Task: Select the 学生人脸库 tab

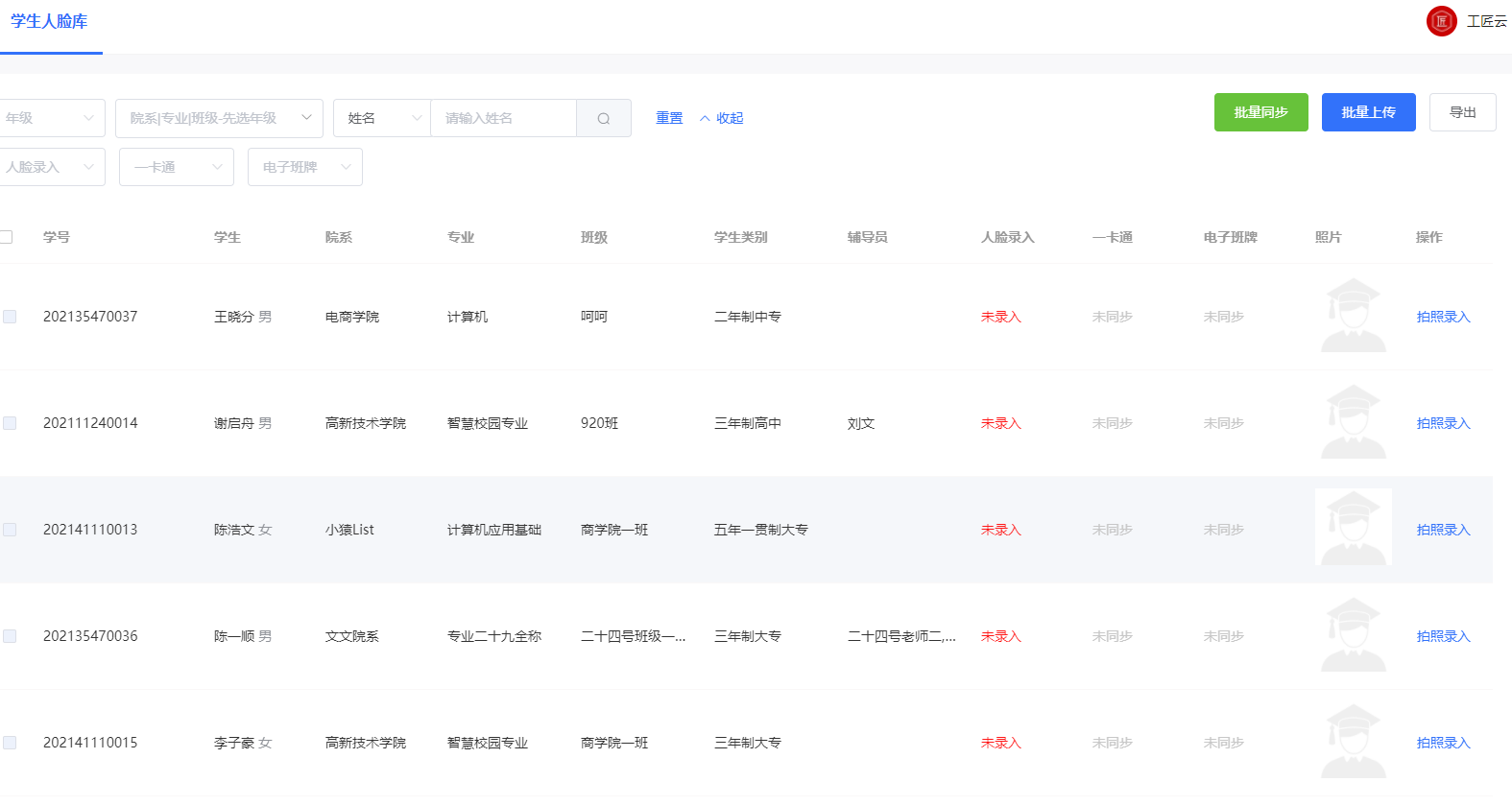Action: pyautogui.click(x=49, y=21)
